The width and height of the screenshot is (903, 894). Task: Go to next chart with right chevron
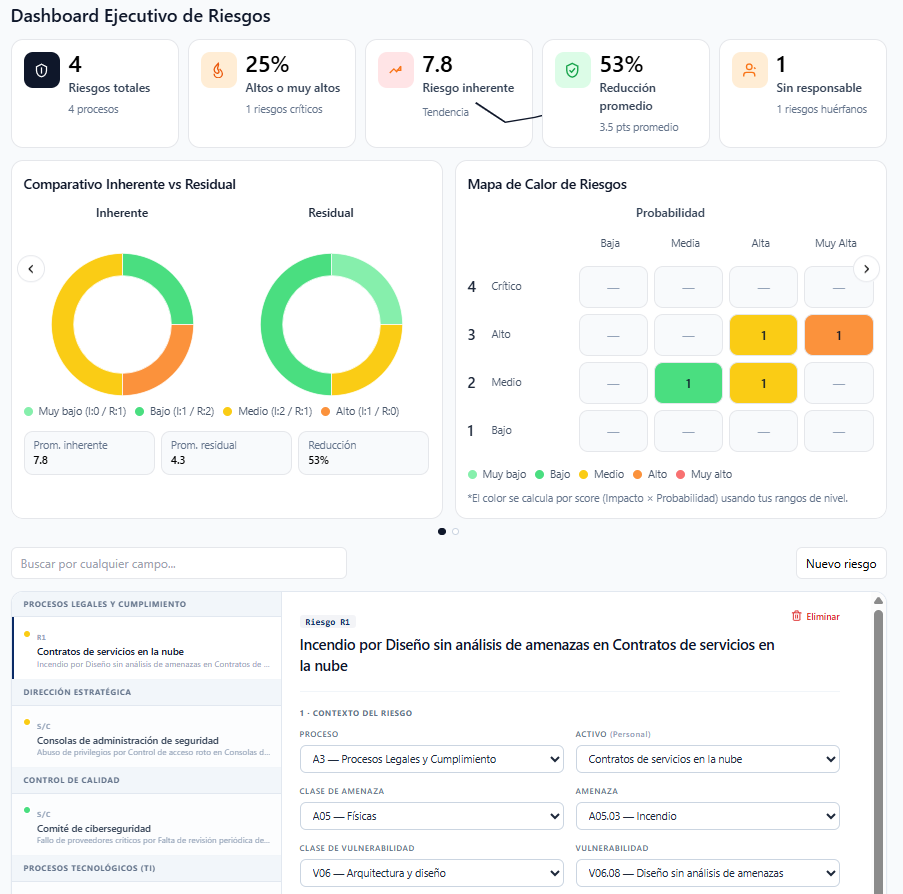pos(866,268)
